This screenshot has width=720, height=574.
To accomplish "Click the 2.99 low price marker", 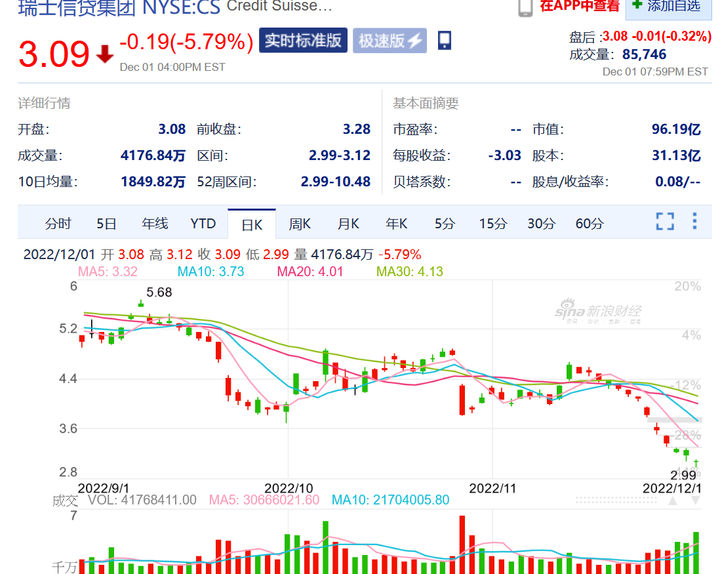I will pos(683,475).
